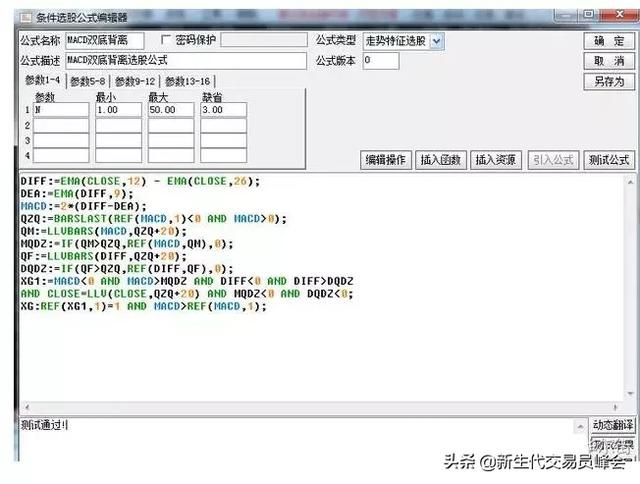Place cursor on the AND CLOSE=LLV line
This screenshot has width=640, height=484.
[x=187, y=294]
